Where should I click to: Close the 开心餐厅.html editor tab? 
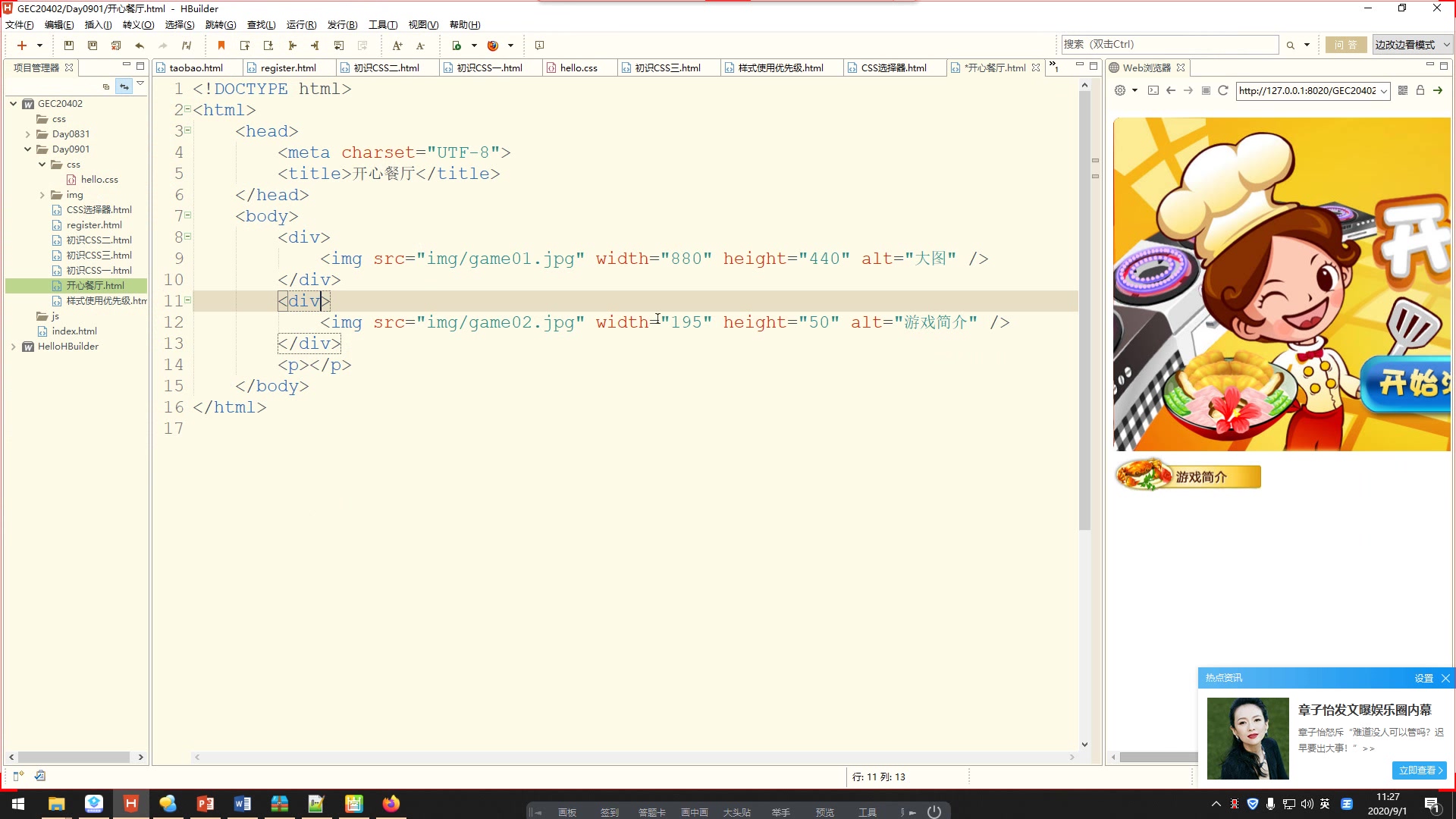(x=1036, y=67)
